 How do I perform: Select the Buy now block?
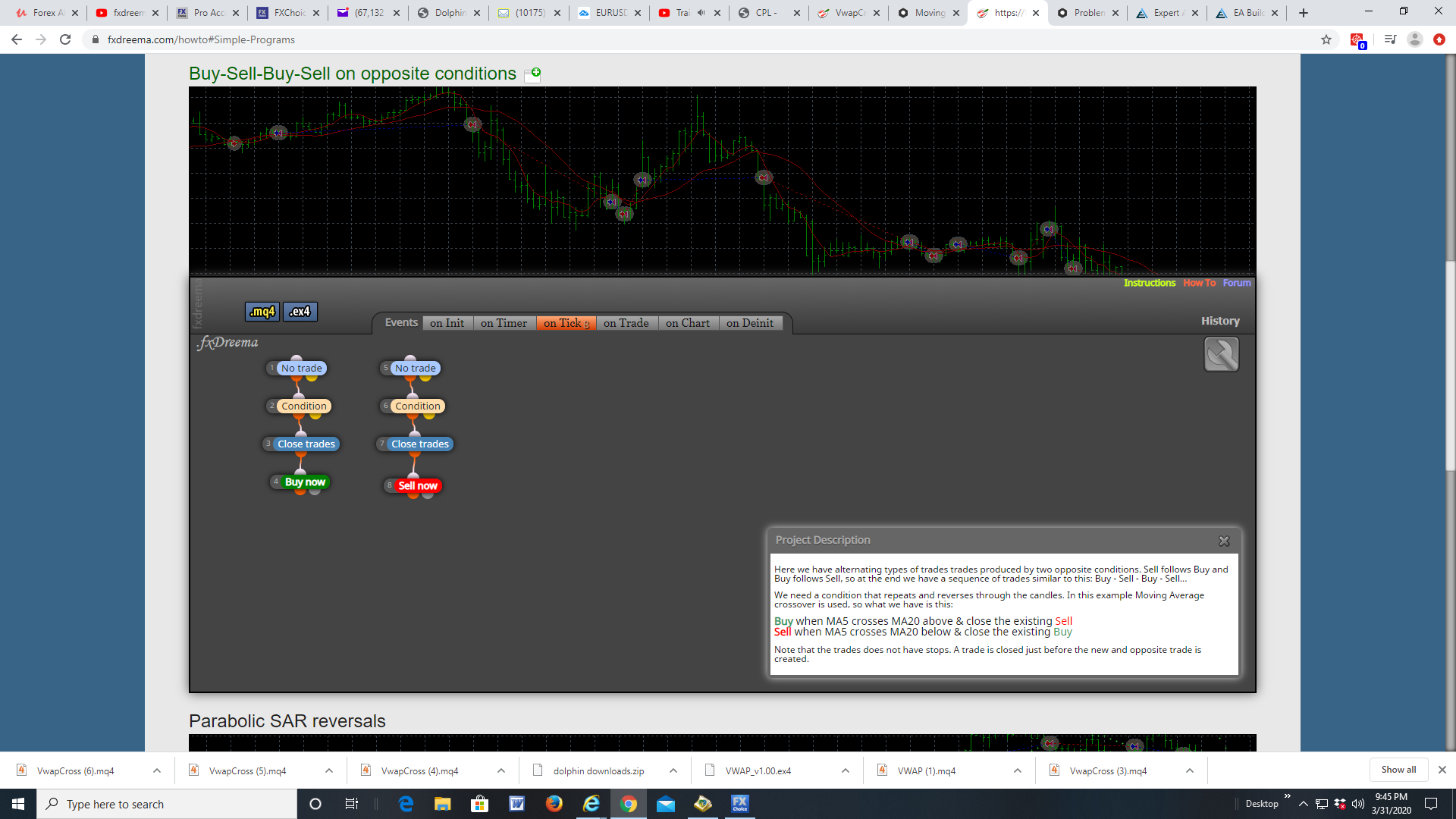coord(305,482)
